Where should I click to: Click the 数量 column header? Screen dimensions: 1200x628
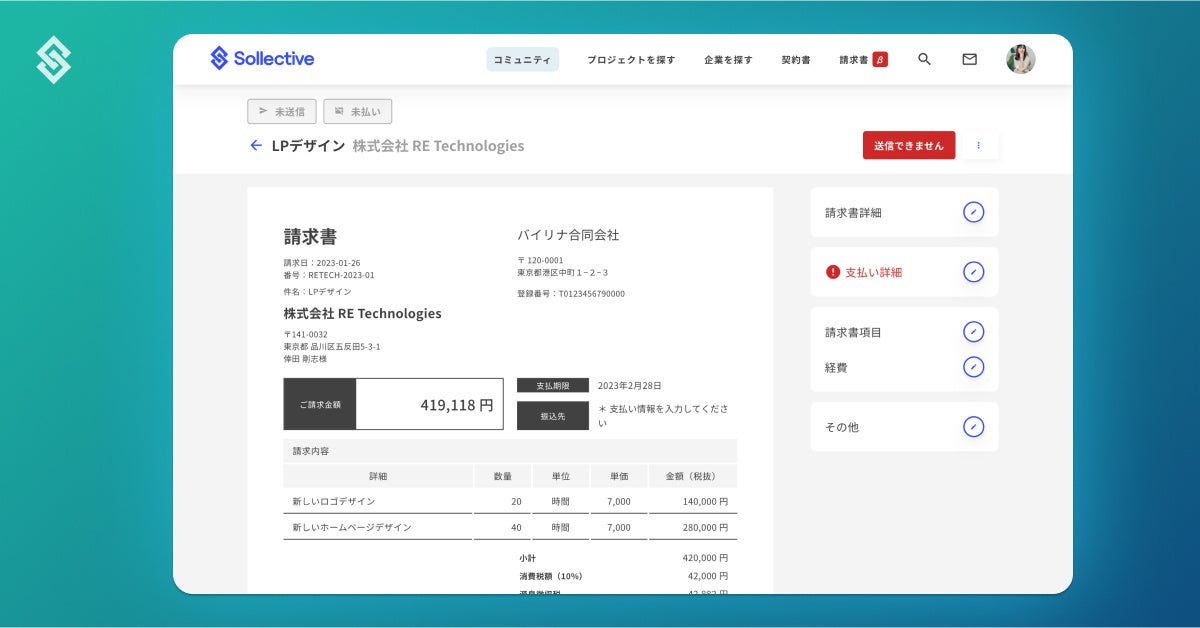click(x=502, y=476)
